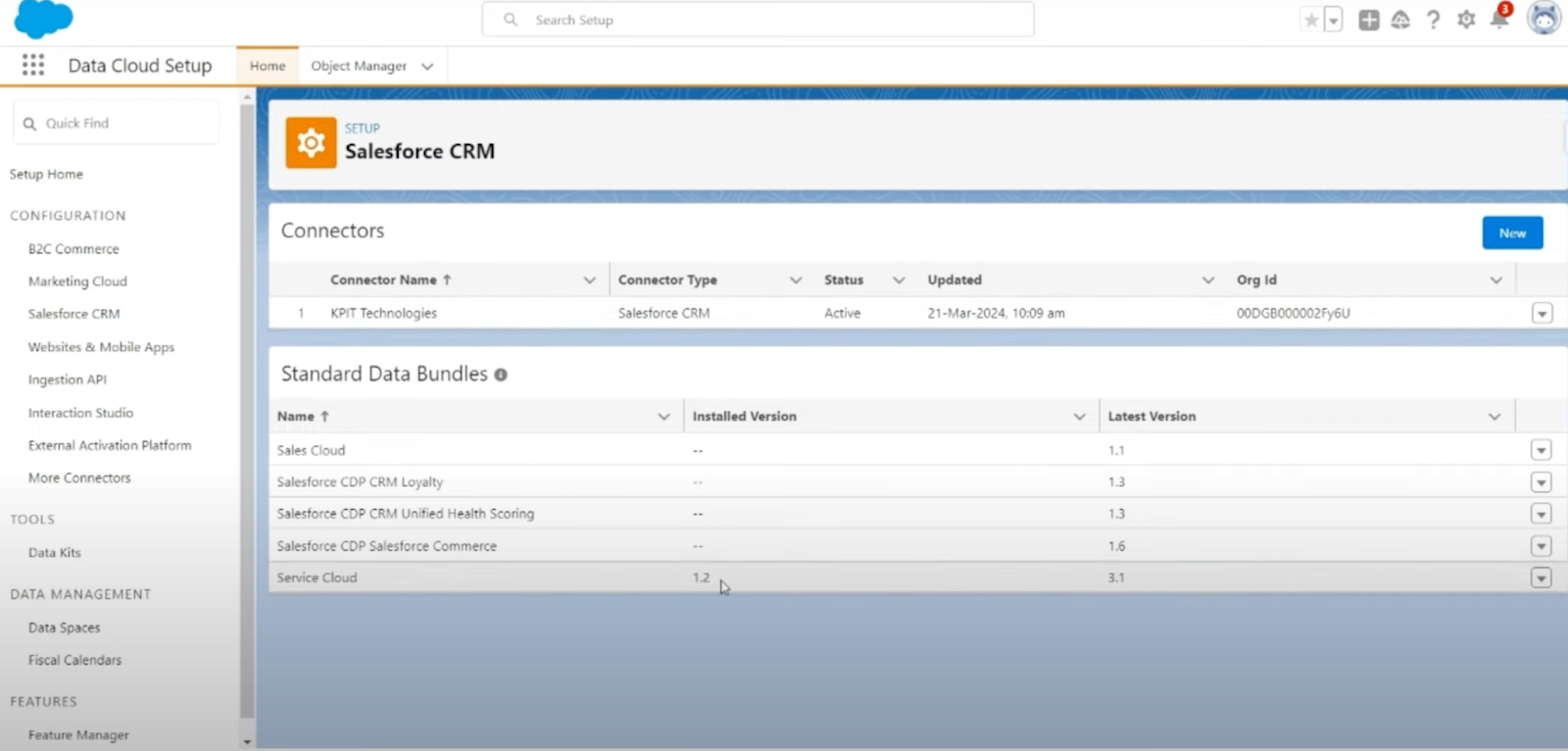Open bundle Name column menu chevron
The width and height of the screenshot is (1568, 751).
click(x=663, y=417)
